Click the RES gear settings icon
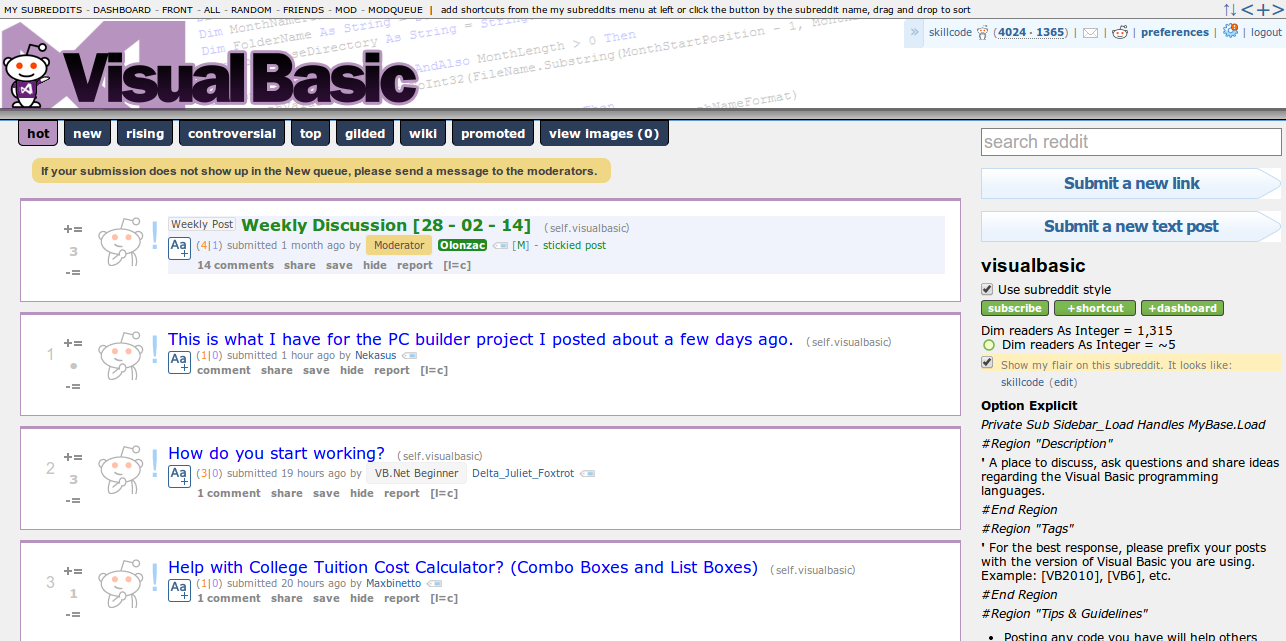The height and width of the screenshot is (641, 1286). coord(1230,32)
